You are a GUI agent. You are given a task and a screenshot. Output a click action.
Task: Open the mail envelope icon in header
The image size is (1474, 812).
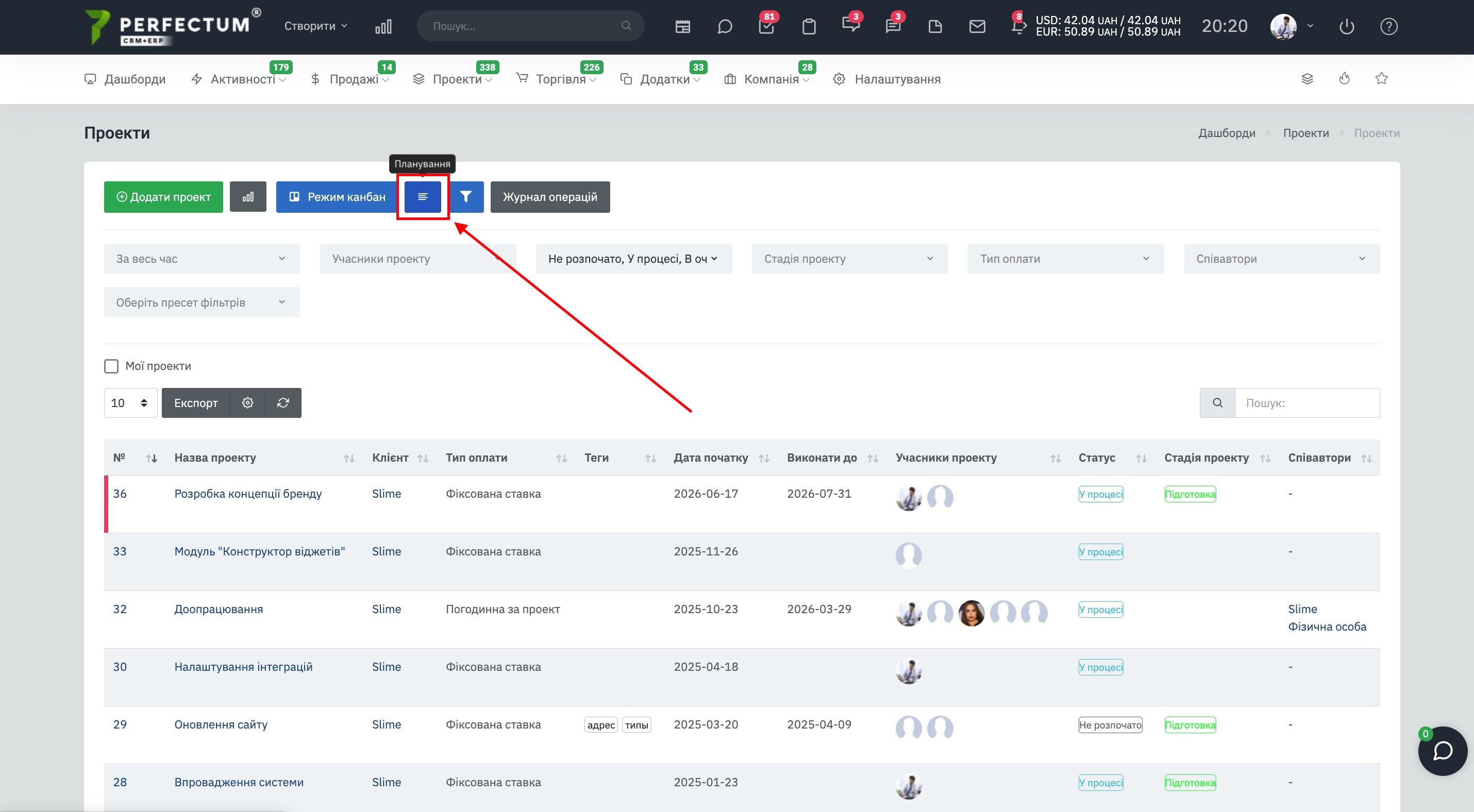(977, 26)
